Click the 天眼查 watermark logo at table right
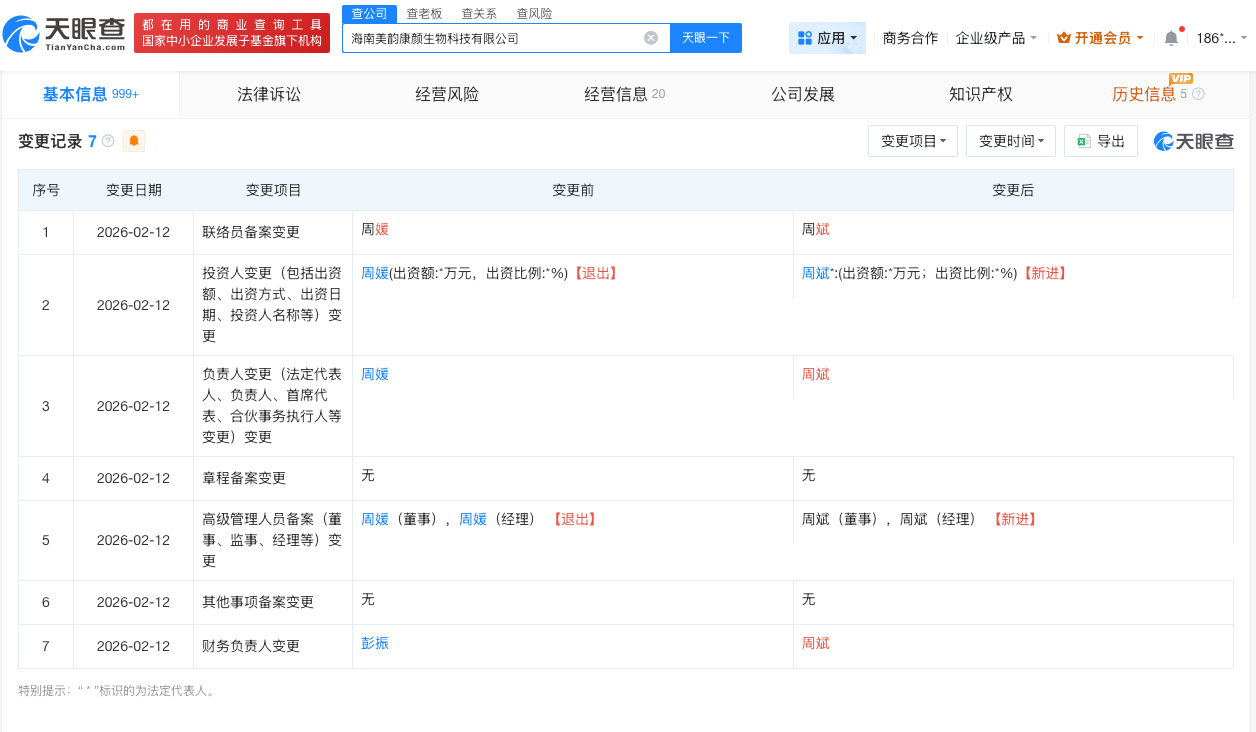1256x732 pixels. (x=1195, y=140)
